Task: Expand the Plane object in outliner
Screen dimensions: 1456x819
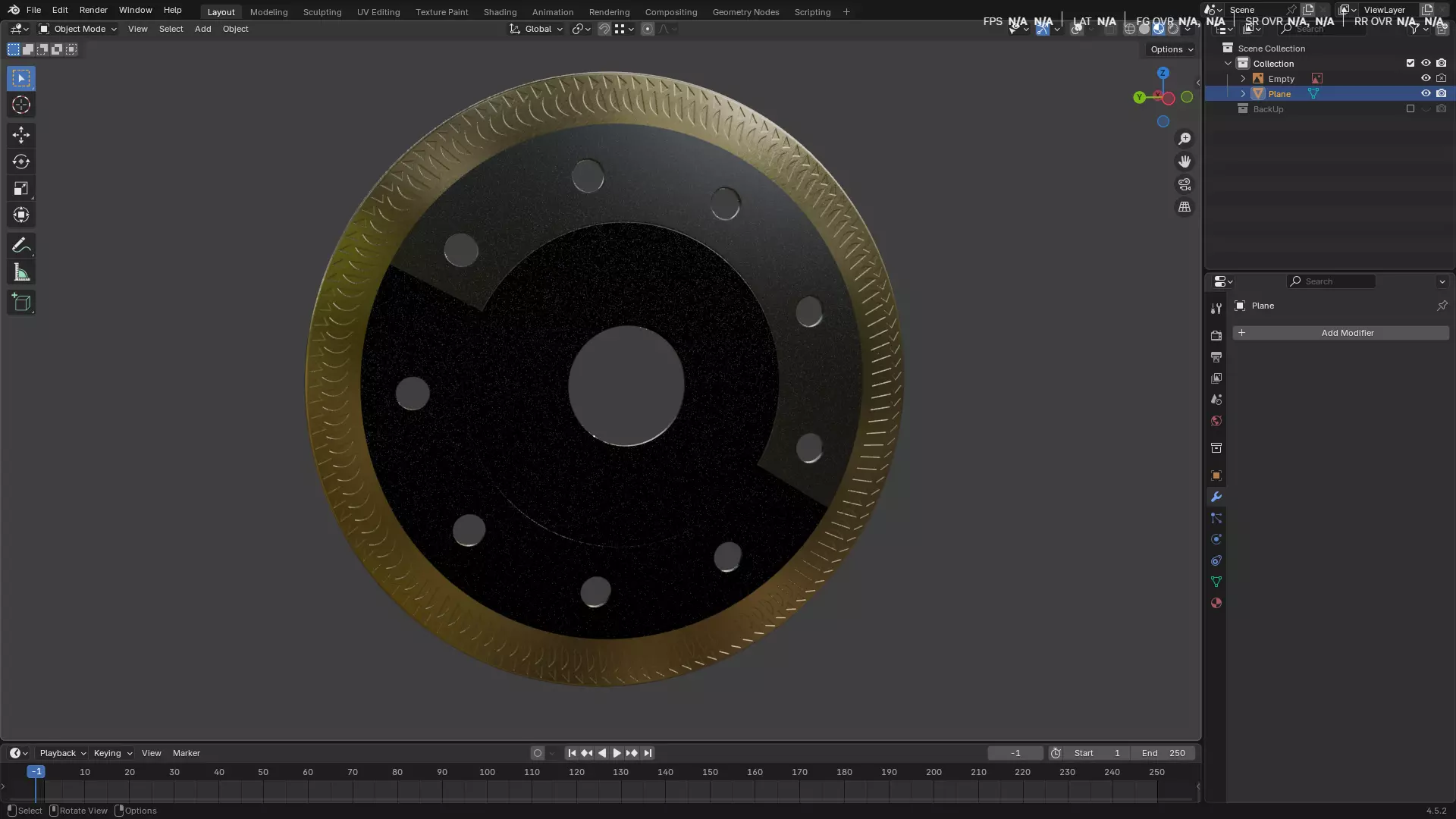Action: coord(1243,93)
